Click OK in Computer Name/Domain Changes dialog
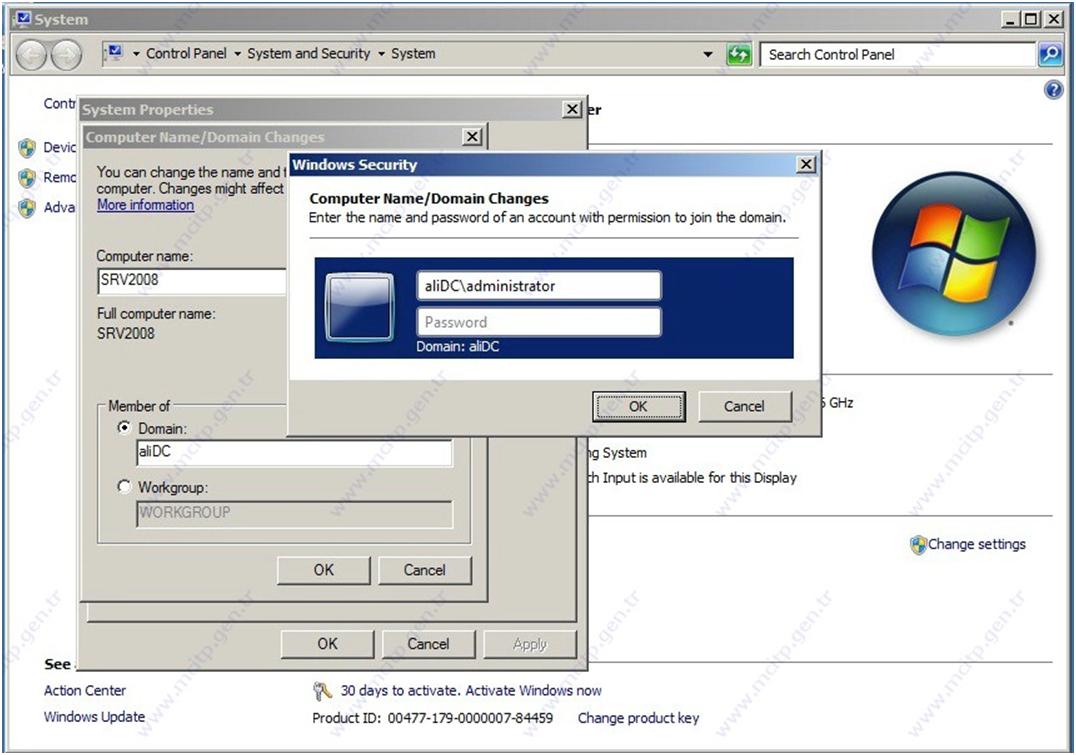1076x755 pixels. [x=324, y=570]
